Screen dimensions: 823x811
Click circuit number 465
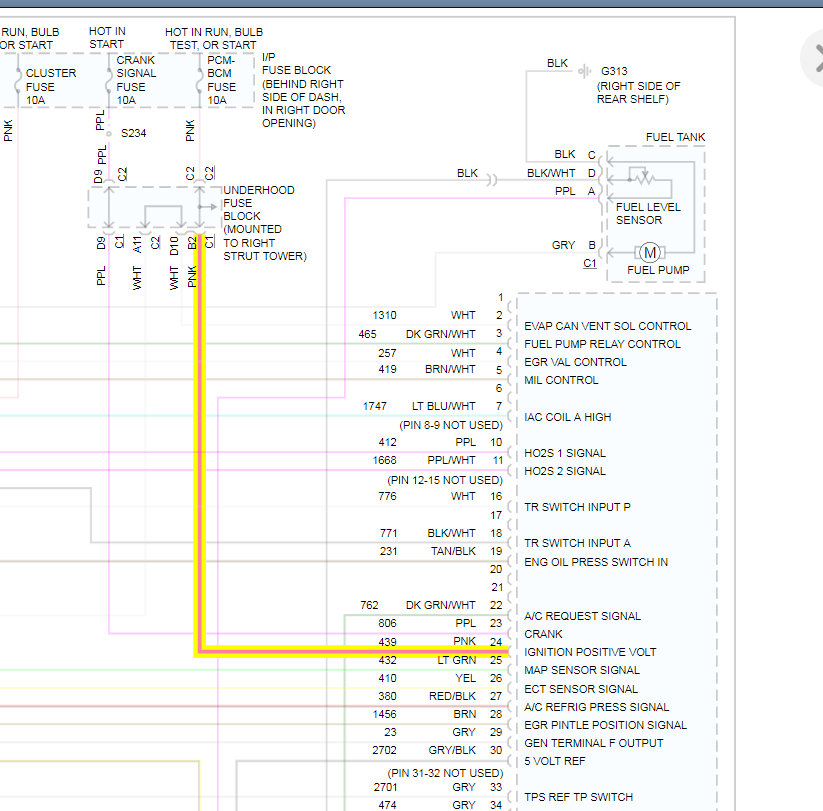click(x=367, y=334)
